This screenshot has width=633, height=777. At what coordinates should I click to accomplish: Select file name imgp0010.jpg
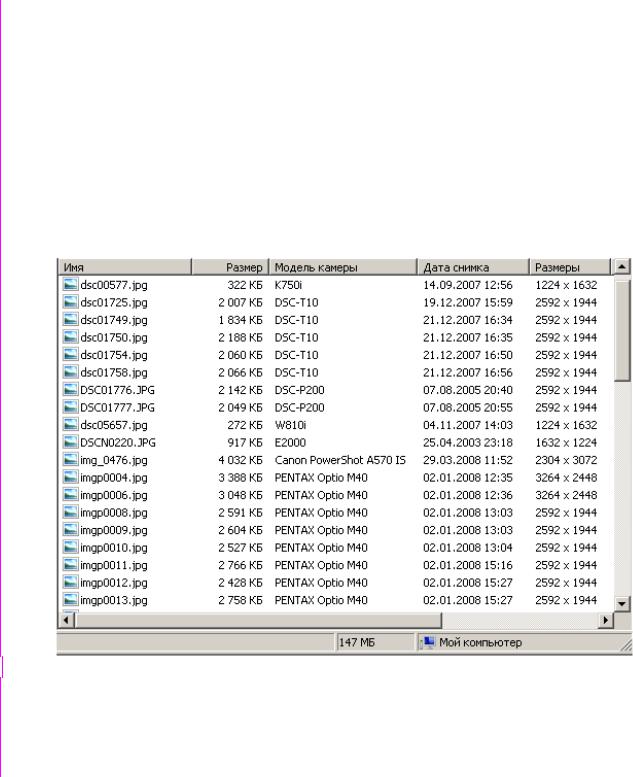pyautogui.click(x=114, y=548)
